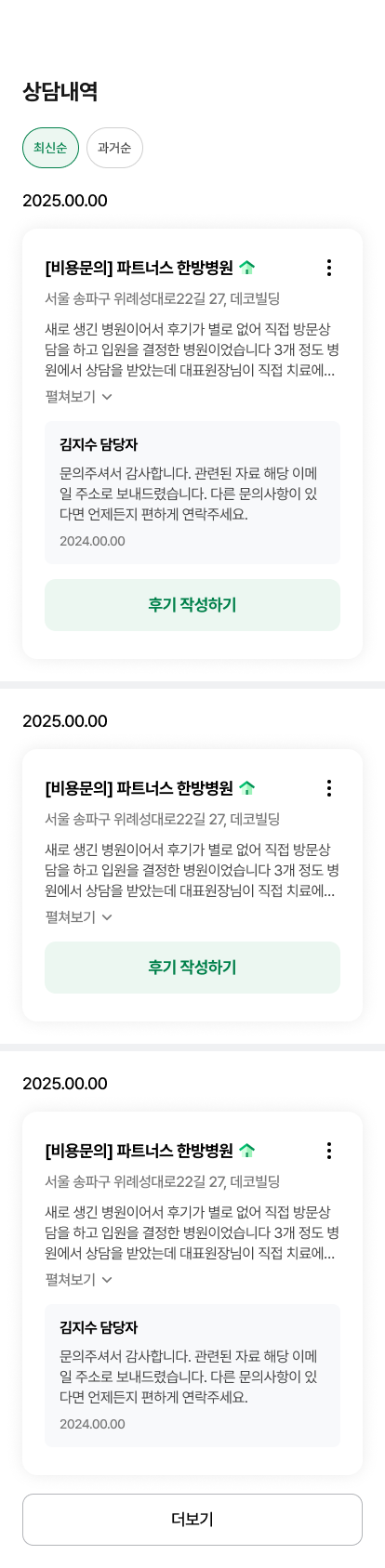The width and height of the screenshot is (385, 1568).
Task: Click 후기 작성하기 button in first card
Action: pyautogui.click(x=192, y=605)
